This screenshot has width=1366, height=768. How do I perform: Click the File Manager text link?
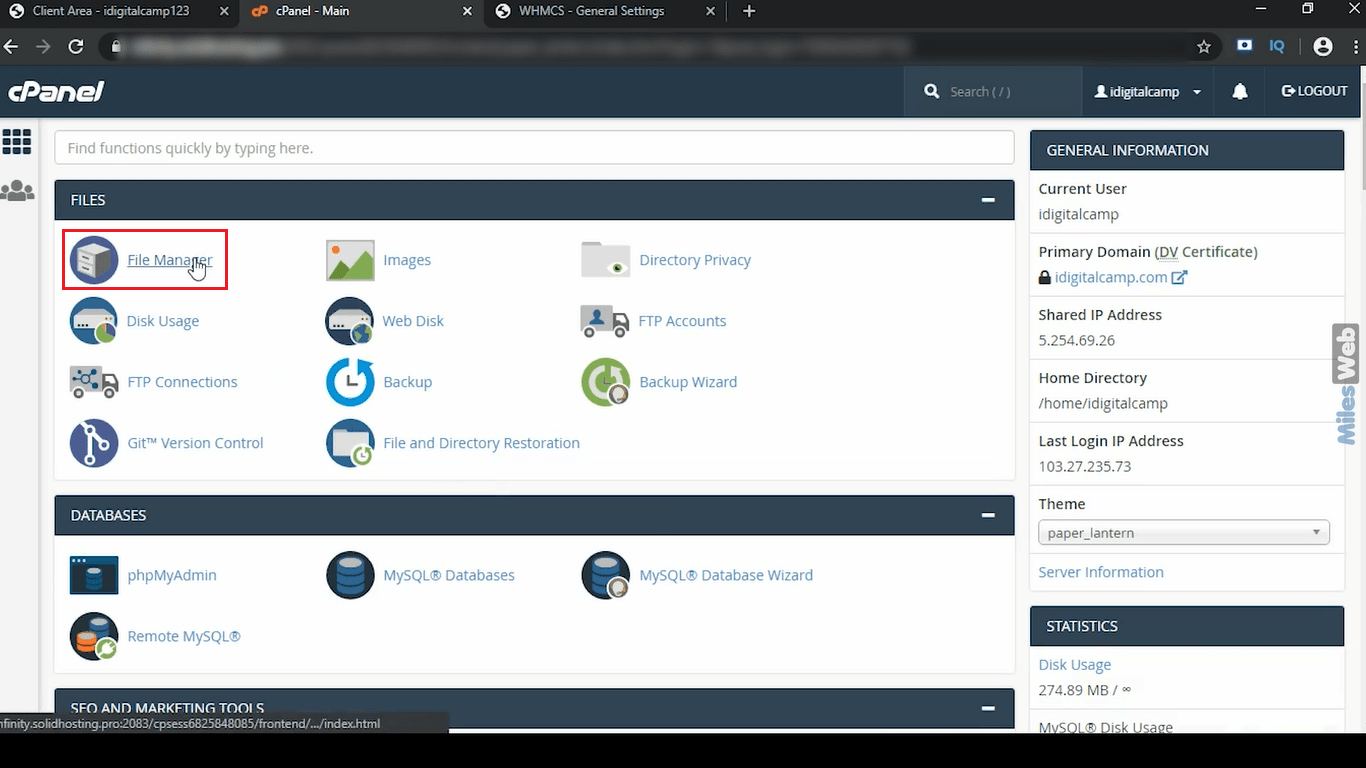pos(170,260)
